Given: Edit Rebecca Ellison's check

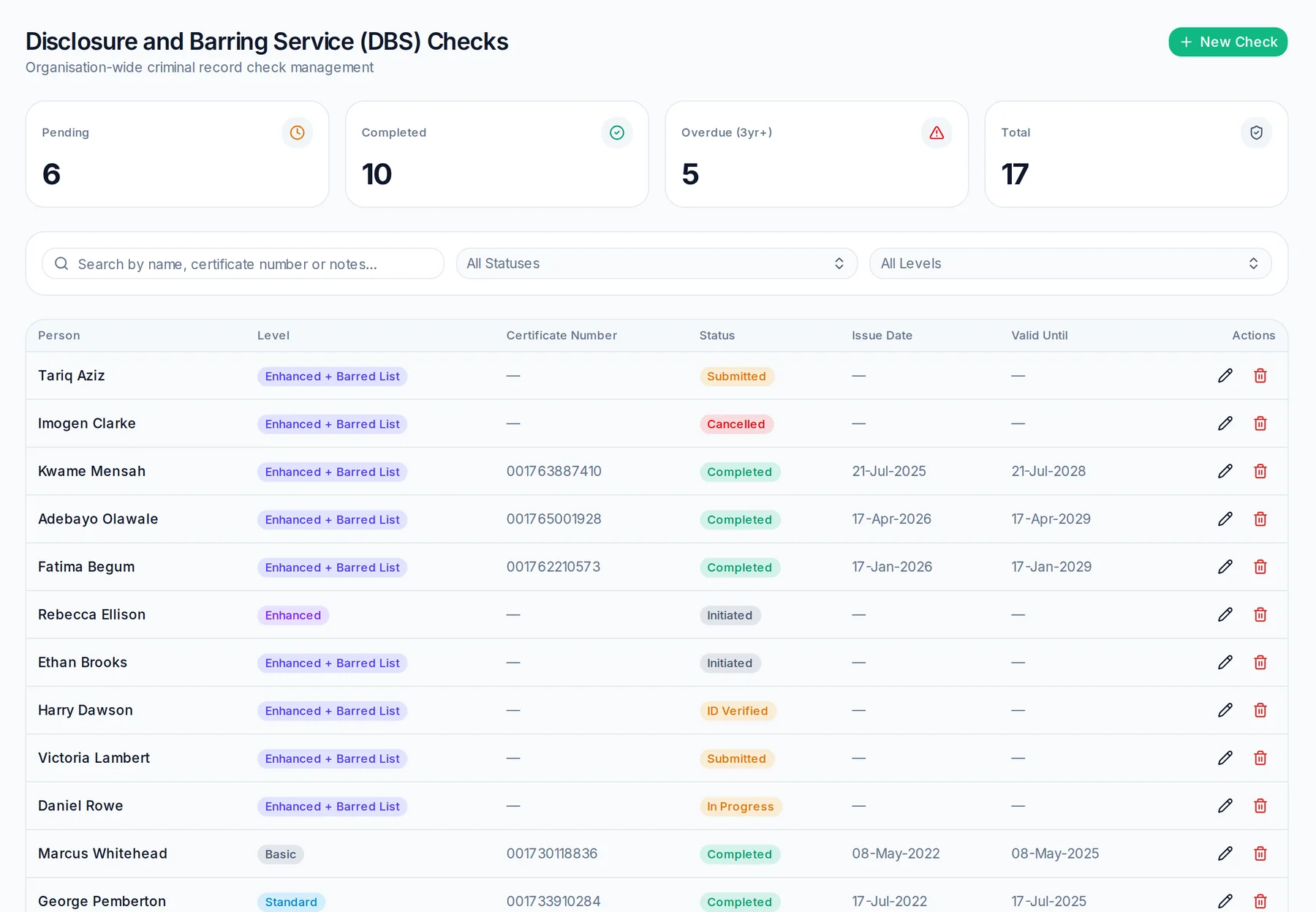Looking at the screenshot, I should (1225, 614).
